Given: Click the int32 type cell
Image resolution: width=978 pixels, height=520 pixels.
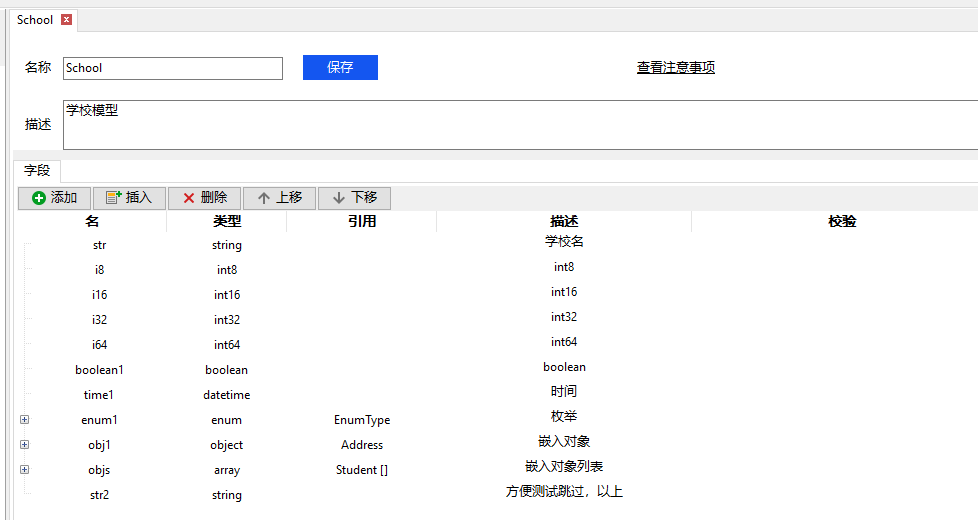Looking at the screenshot, I should pos(226,320).
